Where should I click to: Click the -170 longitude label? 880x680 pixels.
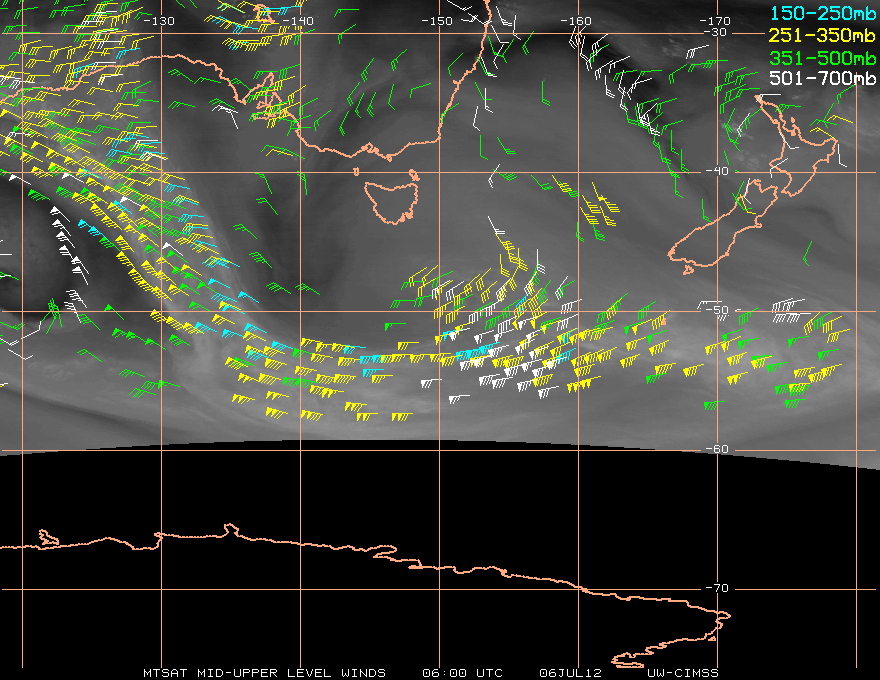coord(714,21)
